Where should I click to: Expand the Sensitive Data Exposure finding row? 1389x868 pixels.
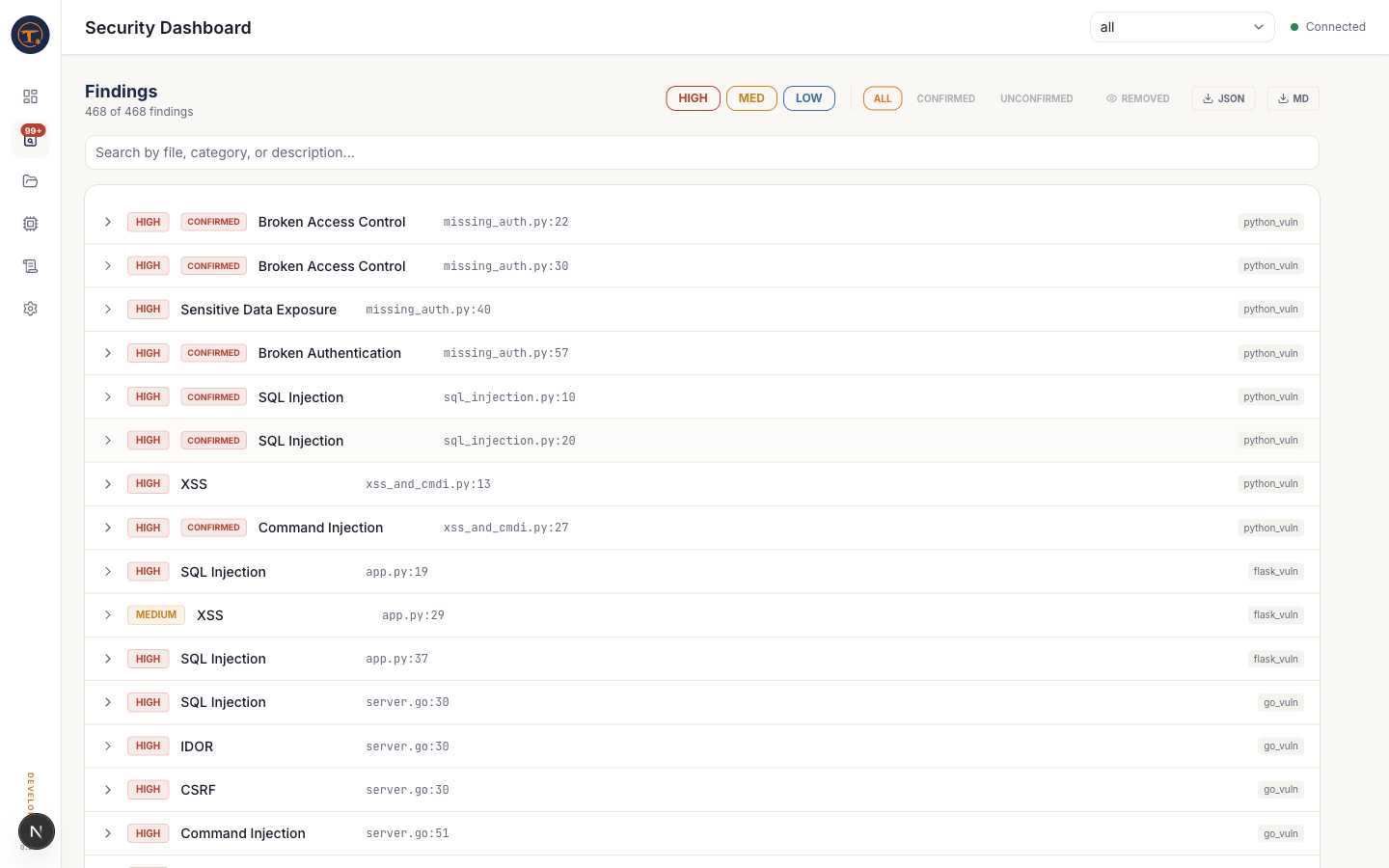pos(108,310)
